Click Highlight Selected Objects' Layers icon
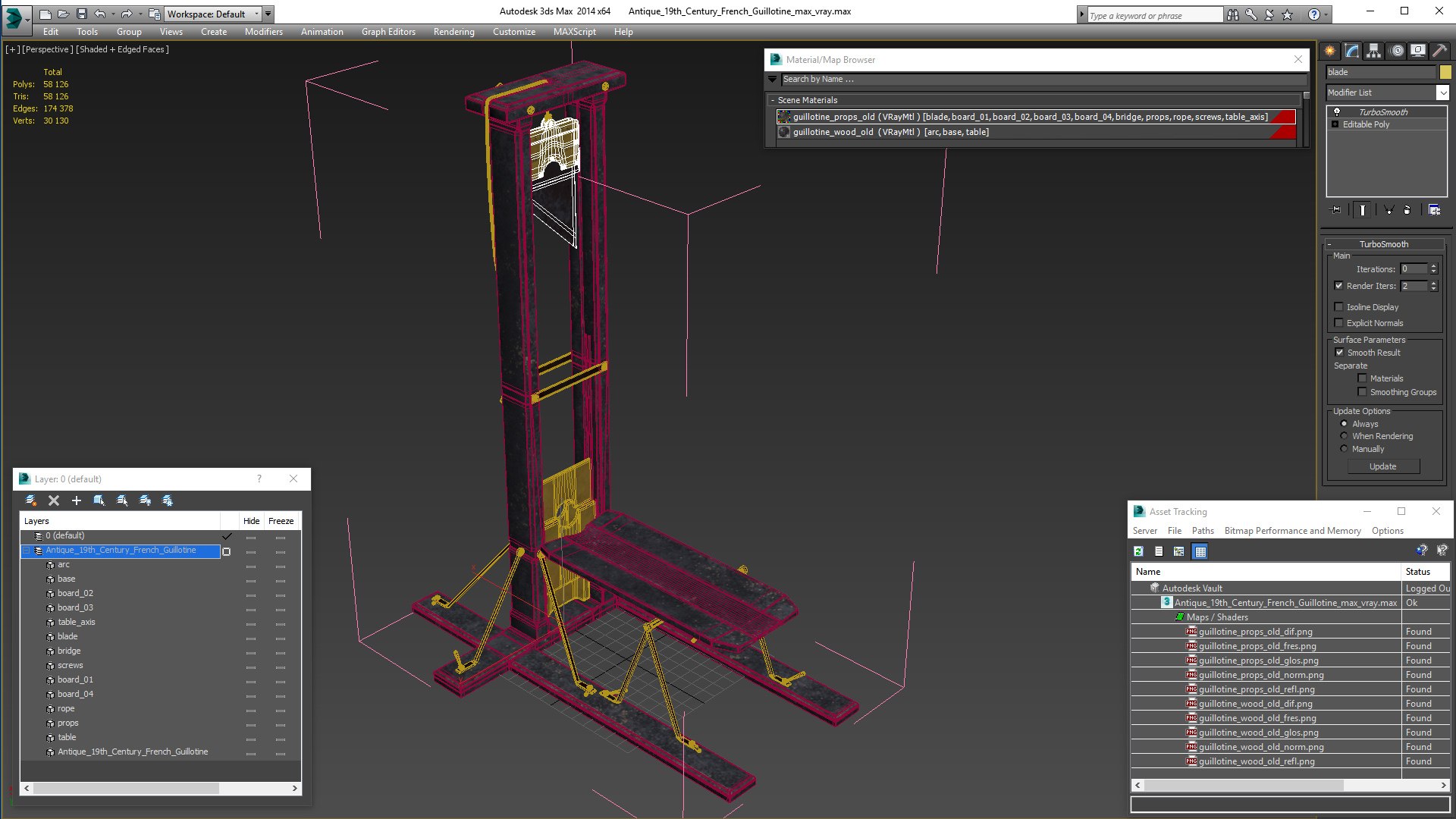The image size is (1456, 819). coord(122,500)
